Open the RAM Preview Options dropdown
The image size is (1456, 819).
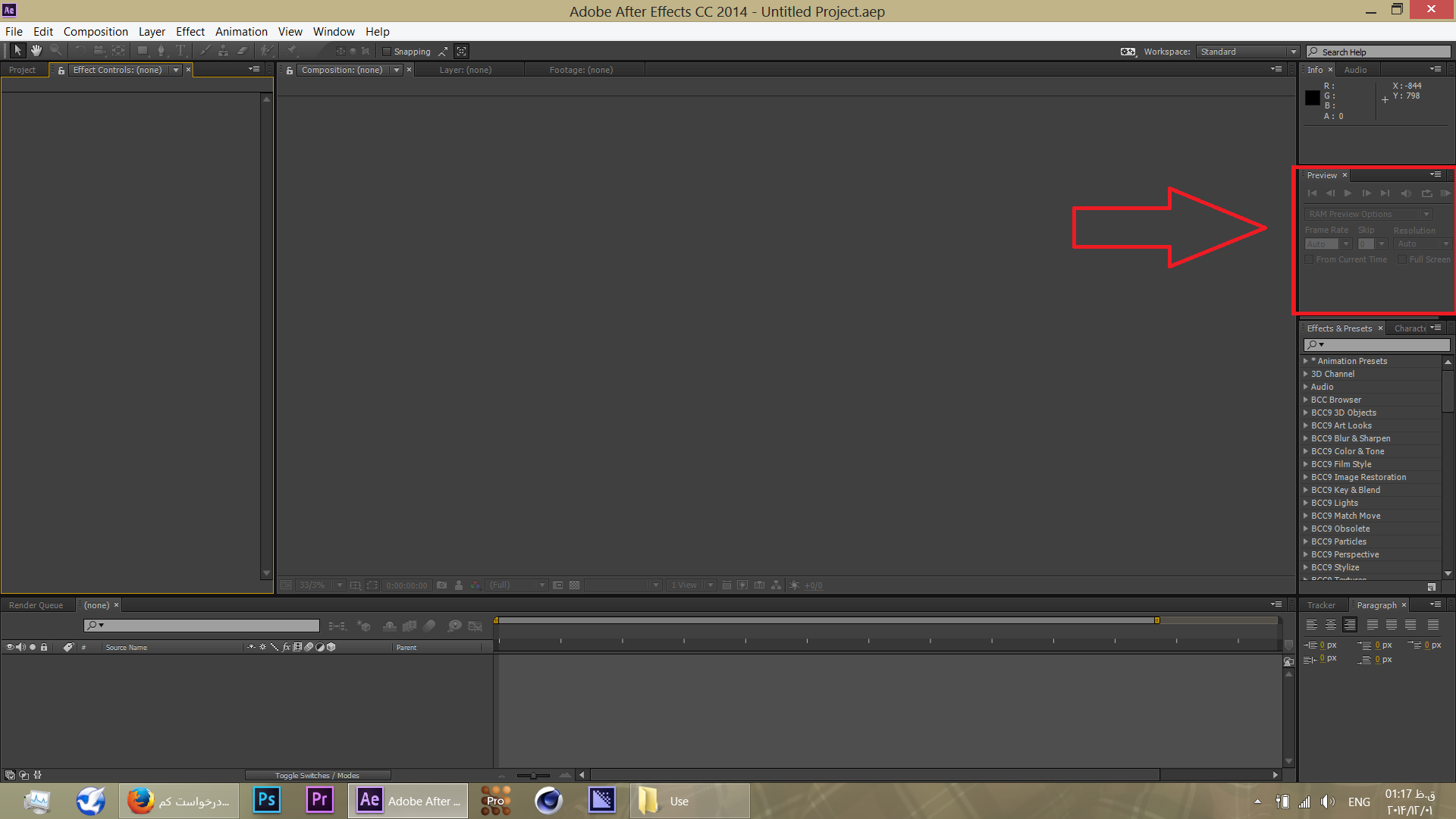click(x=1368, y=214)
